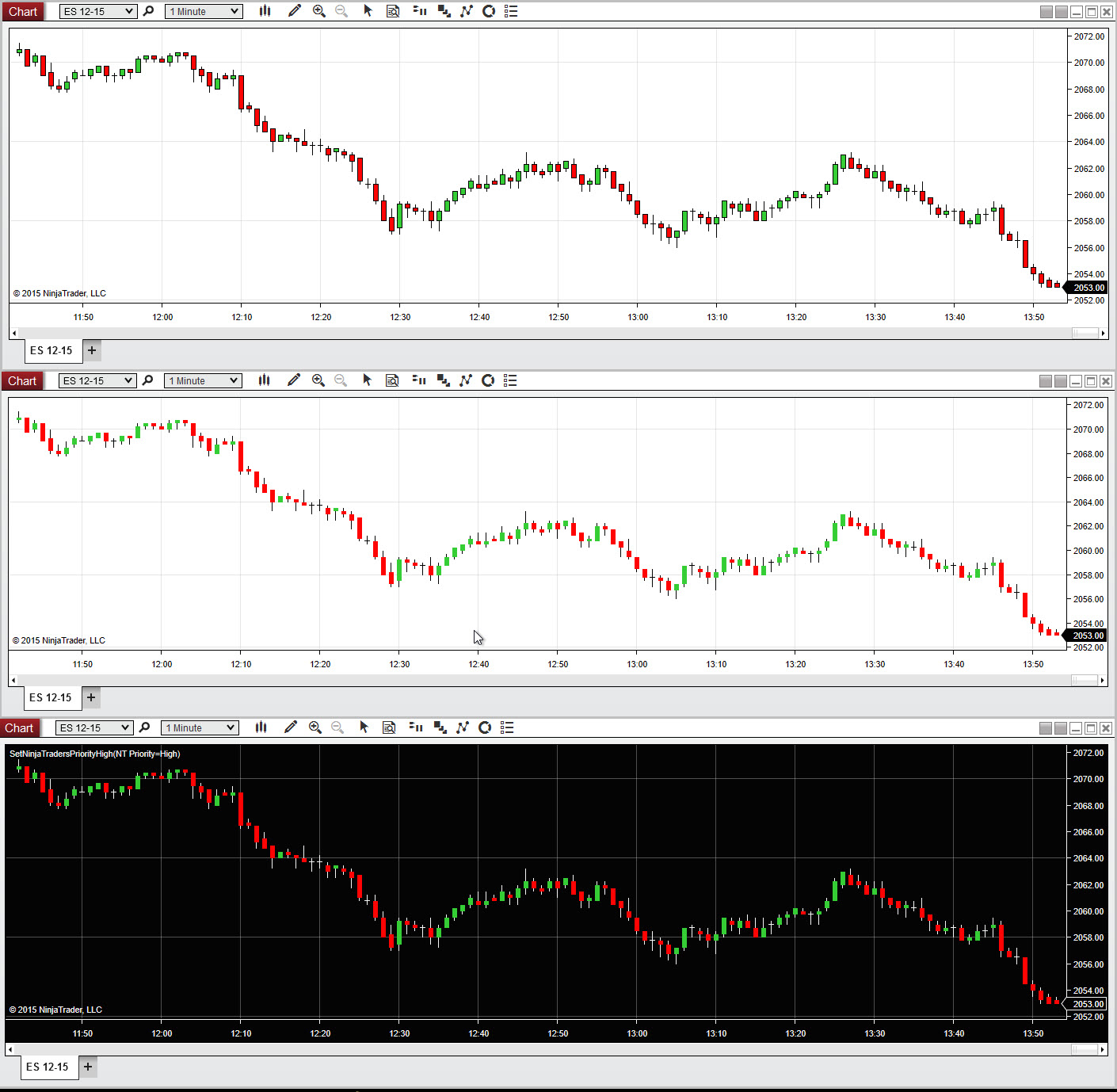Image resolution: width=1117 pixels, height=1092 pixels.
Task: Add a new tab in bottom chart window
Action: pyautogui.click(x=88, y=1067)
